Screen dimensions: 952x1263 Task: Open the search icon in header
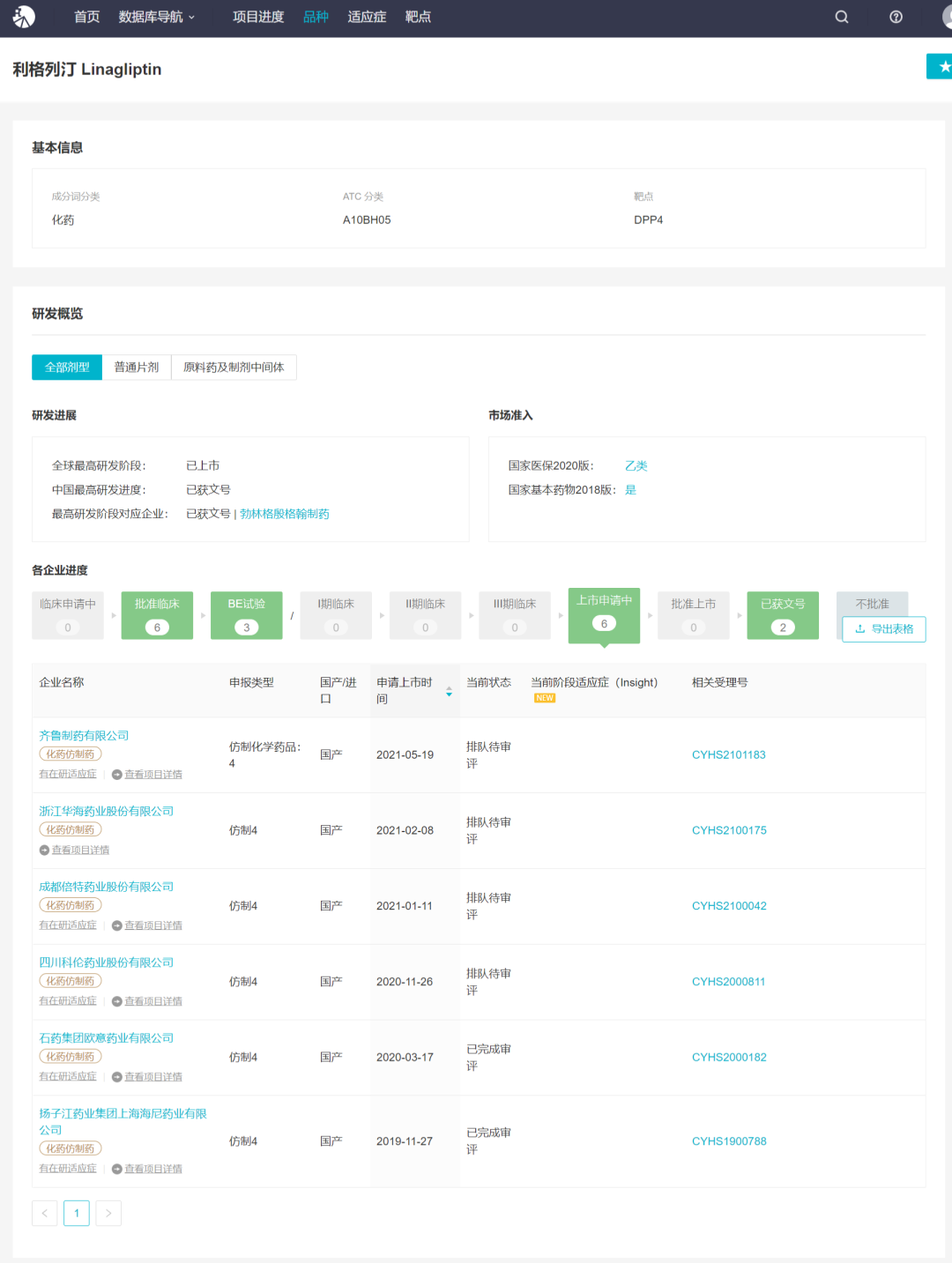pos(842,17)
